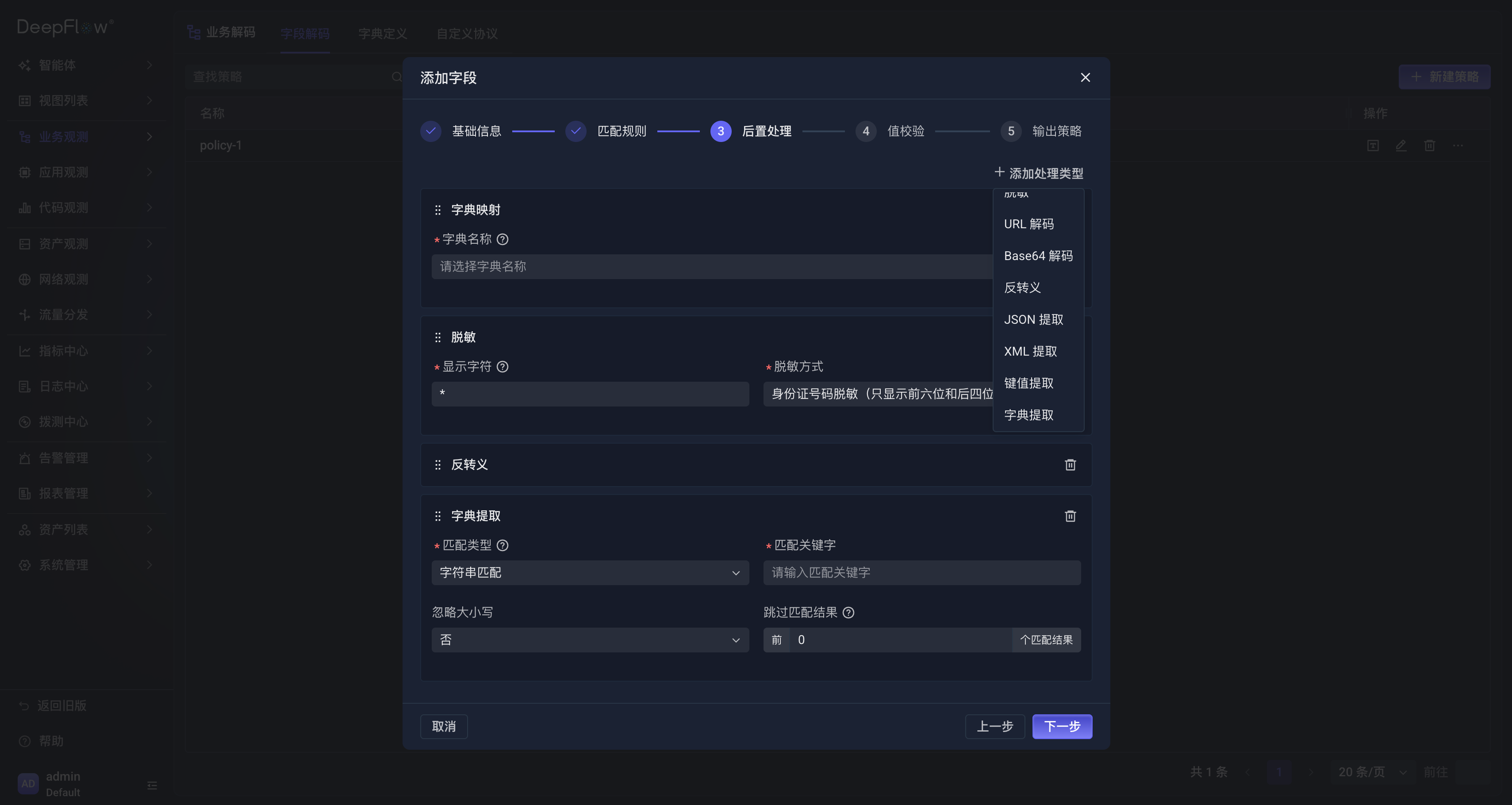Click the search icon in 查找策略 field

397,76
